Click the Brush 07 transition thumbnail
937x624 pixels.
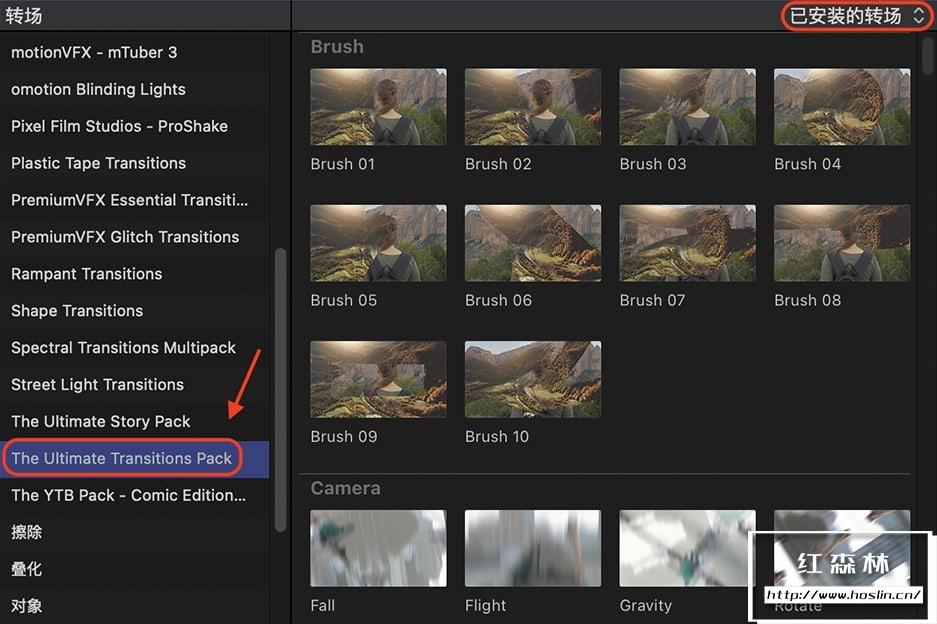pos(688,243)
